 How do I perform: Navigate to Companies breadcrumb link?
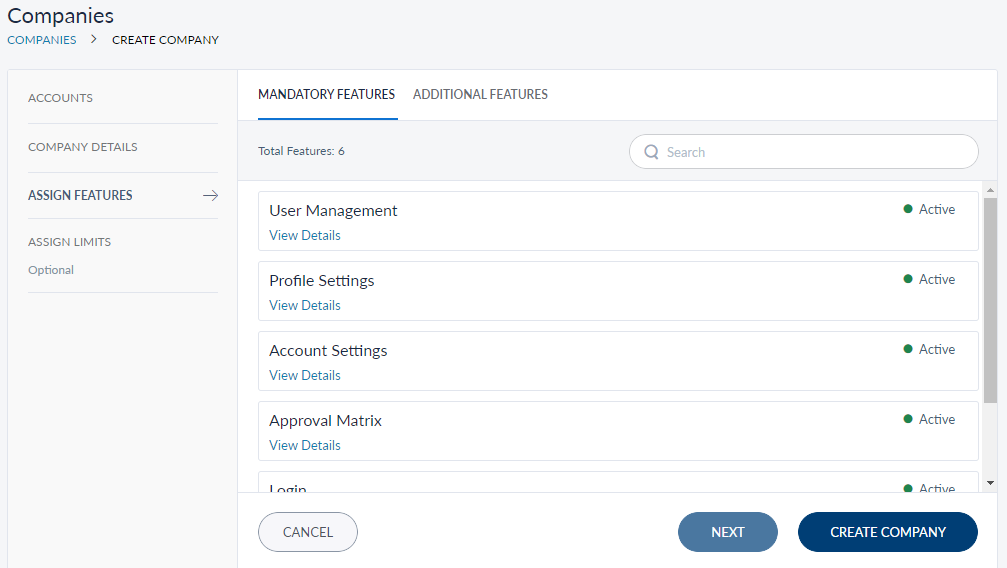click(42, 40)
